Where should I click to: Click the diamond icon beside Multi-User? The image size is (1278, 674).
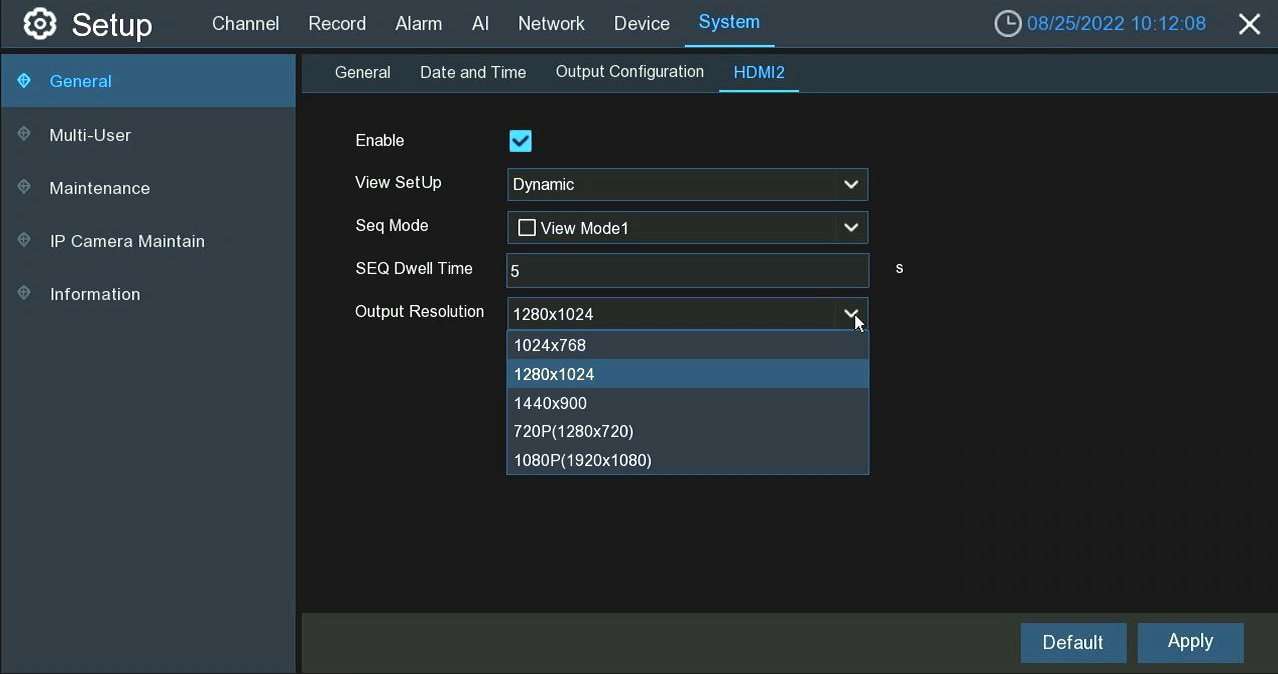click(24, 134)
